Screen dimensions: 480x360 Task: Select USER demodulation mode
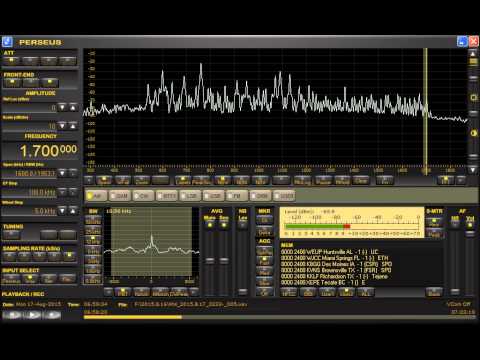click(x=284, y=196)
